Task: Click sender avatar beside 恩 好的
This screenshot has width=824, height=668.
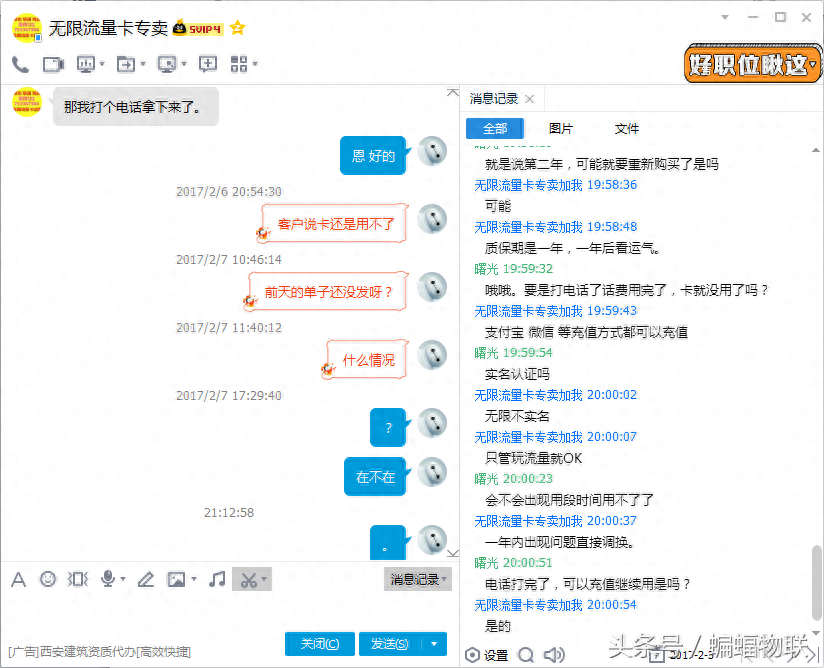Action: pyautogui.click(x=432, y=151)
